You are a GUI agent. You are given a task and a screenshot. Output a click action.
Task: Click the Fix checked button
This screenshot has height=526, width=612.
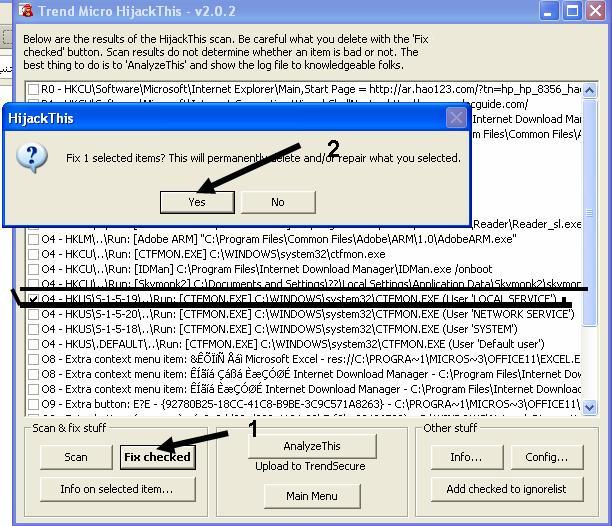pos(157,457)
